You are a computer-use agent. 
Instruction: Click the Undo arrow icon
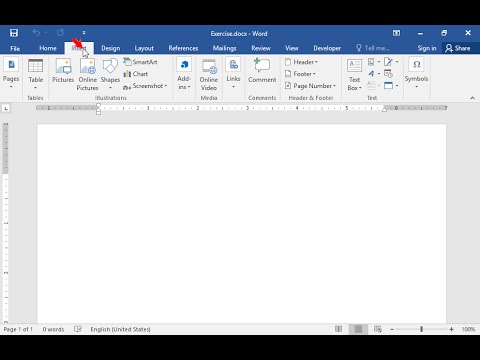36,32
